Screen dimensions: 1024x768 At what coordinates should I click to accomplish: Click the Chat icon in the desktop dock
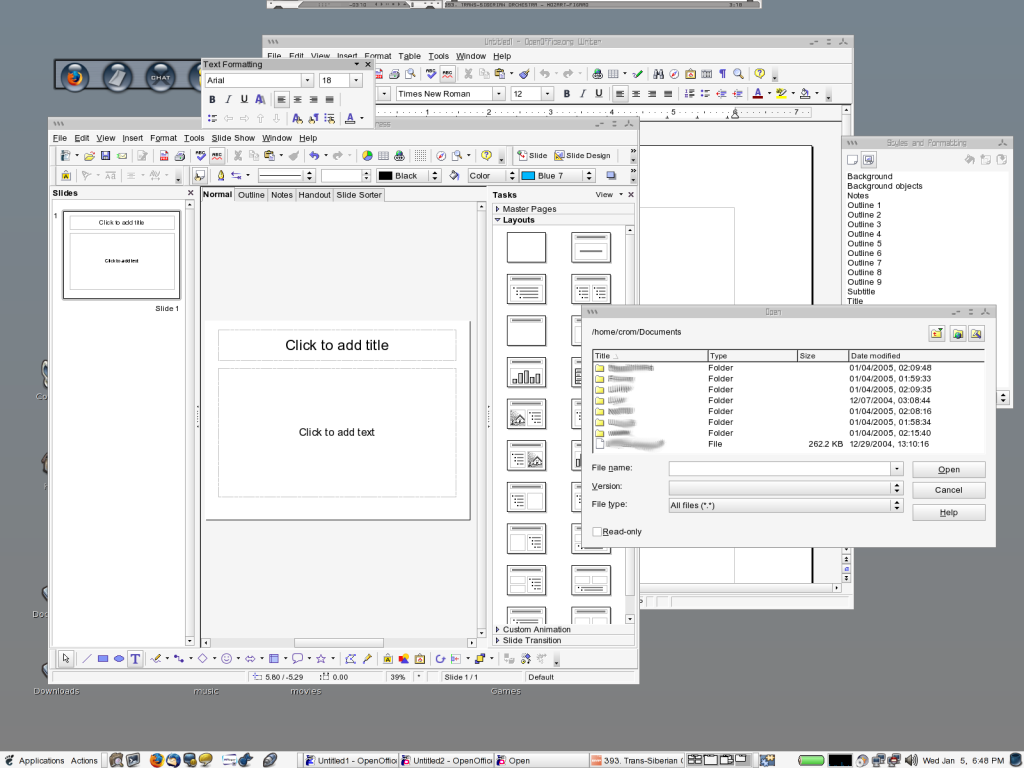point(160,78)
